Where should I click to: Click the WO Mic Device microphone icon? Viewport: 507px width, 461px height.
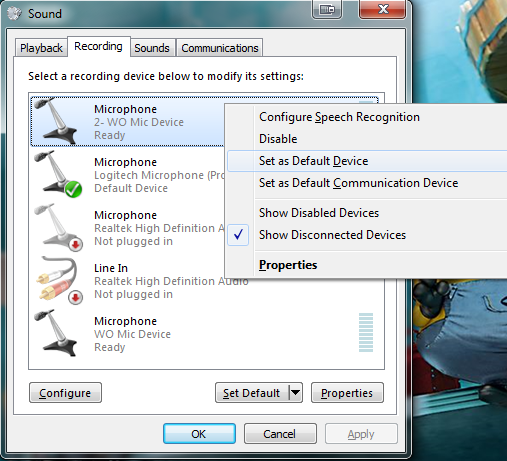(x=56, y=333)
